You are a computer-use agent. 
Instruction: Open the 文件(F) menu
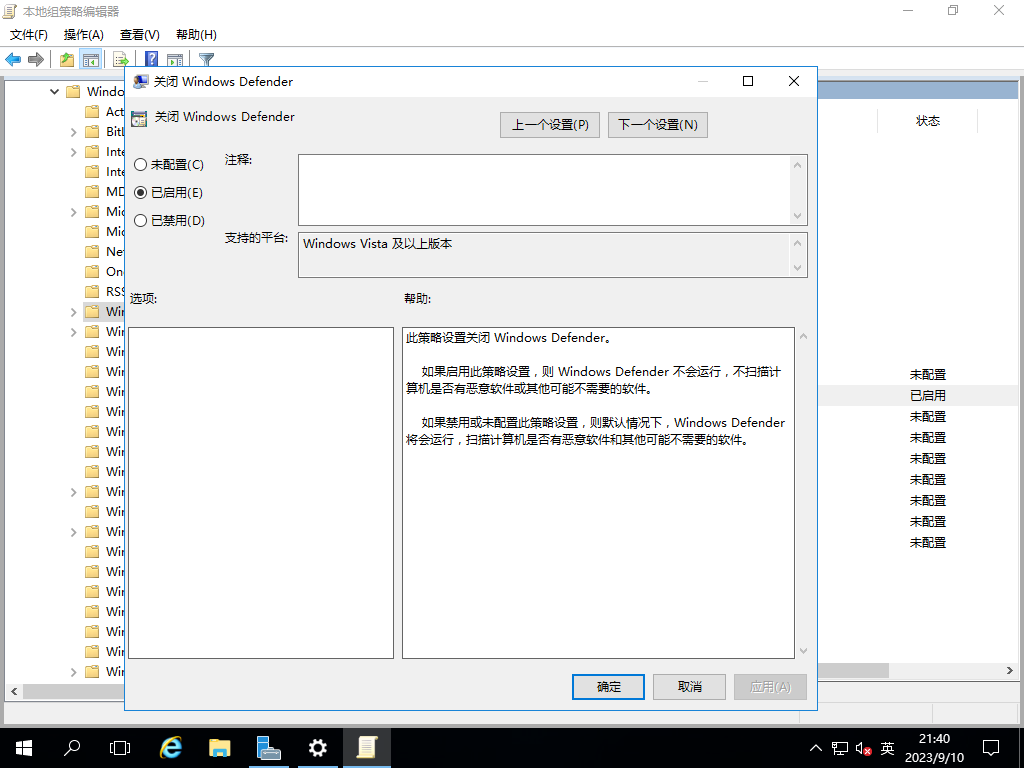tap(29, 35)
